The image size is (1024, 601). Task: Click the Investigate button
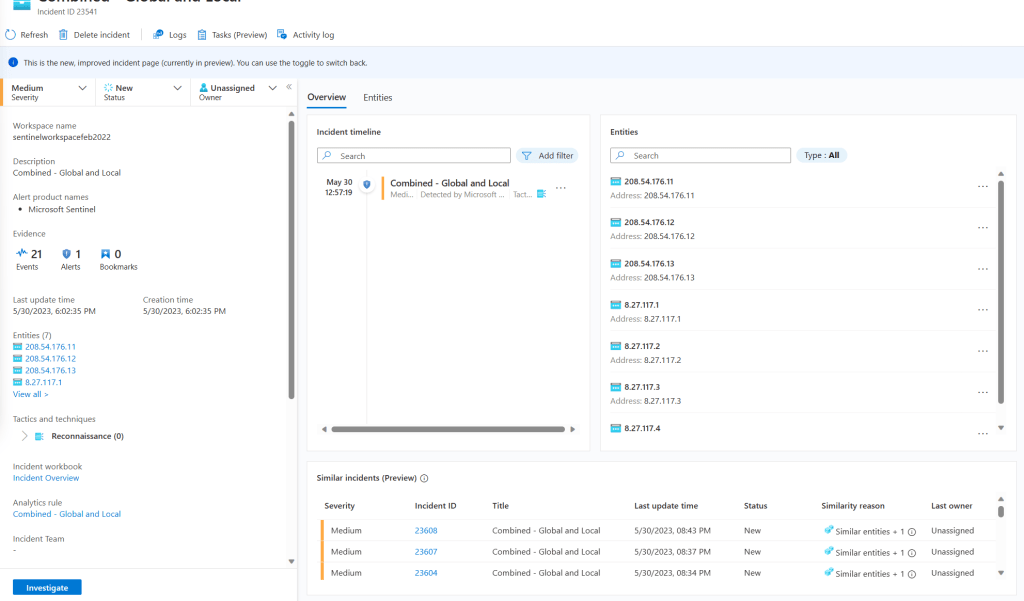pos(47,588)
